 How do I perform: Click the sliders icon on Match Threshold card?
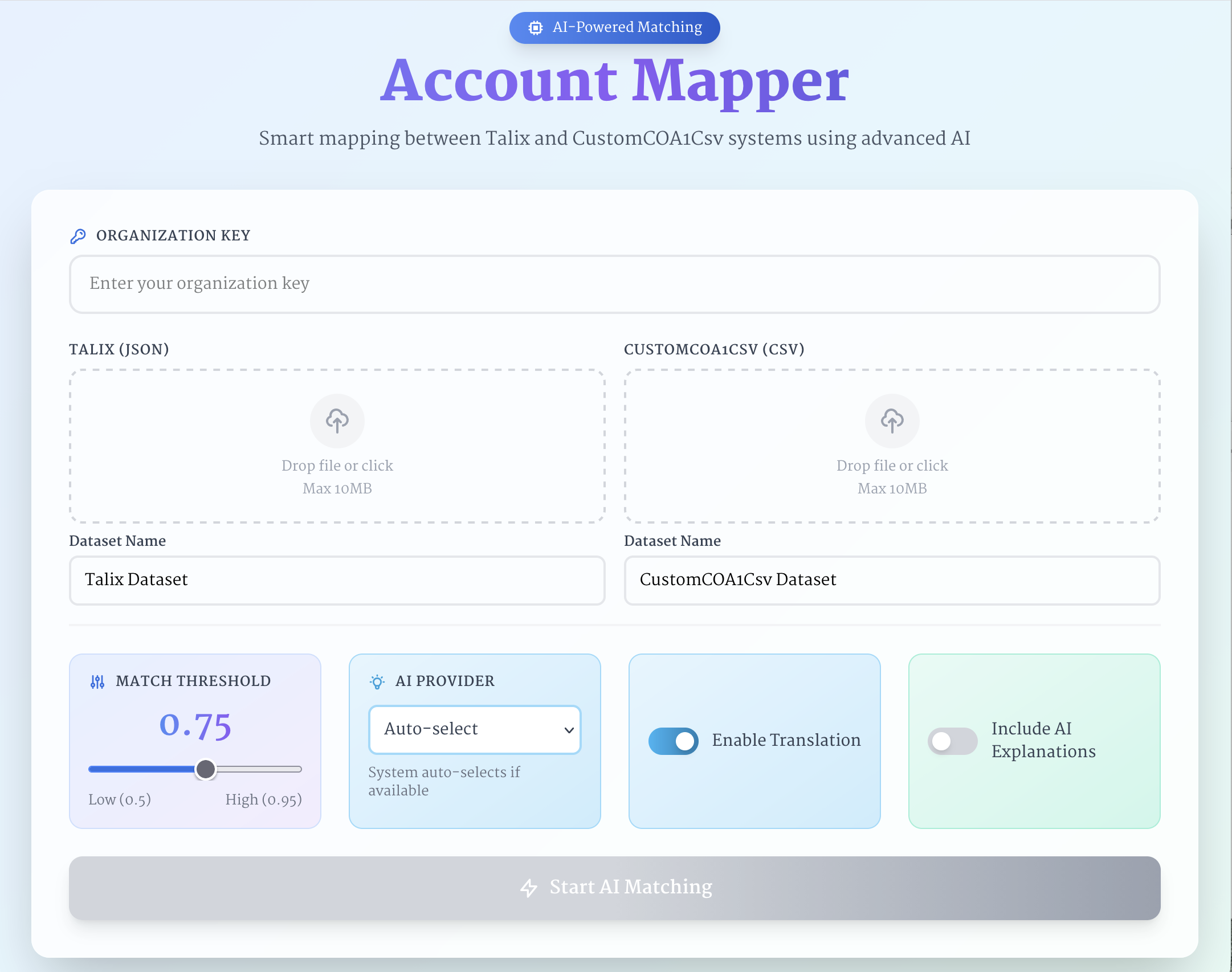point(97,681)
